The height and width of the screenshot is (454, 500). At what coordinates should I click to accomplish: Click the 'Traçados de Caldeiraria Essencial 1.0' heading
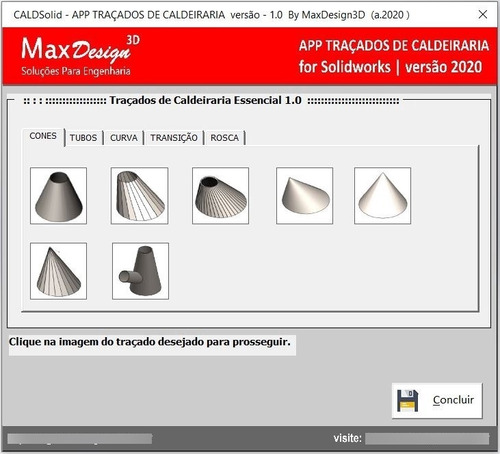pyautogui.click(x=205, y=100)
